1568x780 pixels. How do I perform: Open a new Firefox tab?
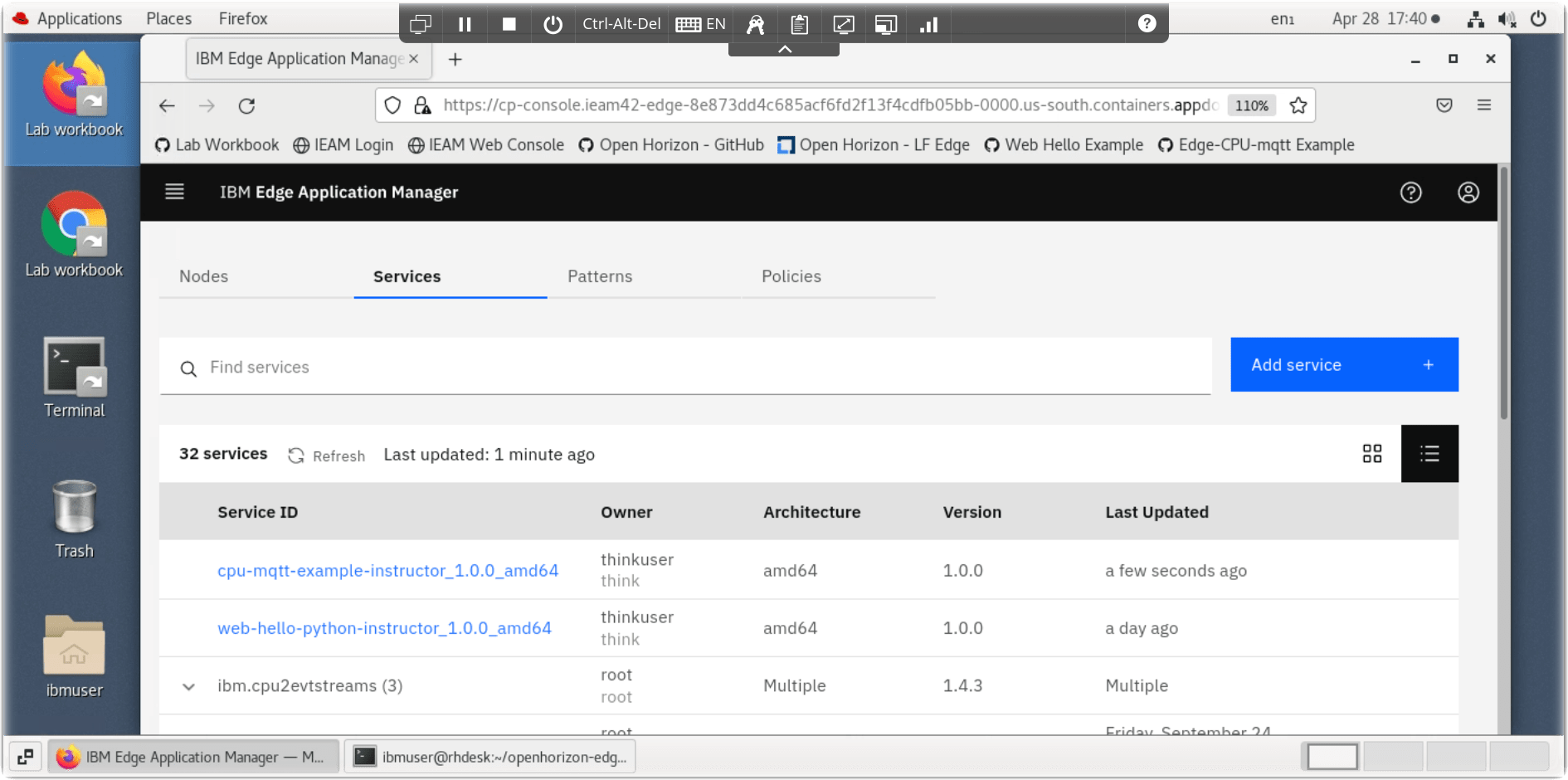point(455,59)
